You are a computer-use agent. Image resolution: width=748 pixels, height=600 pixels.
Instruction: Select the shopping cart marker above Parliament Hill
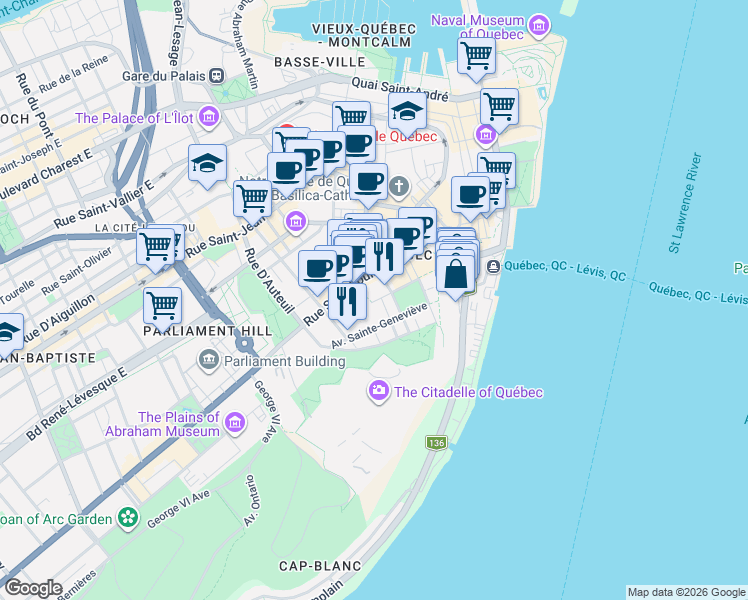(162, 309)
